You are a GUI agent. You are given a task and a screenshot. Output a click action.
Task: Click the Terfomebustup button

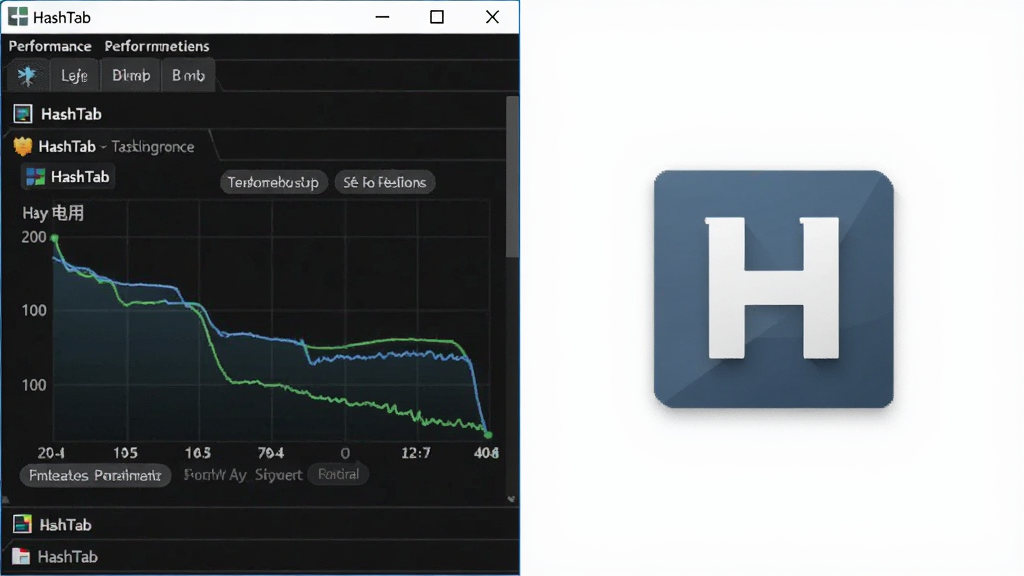pyautogui.click(x=273, y=182)
